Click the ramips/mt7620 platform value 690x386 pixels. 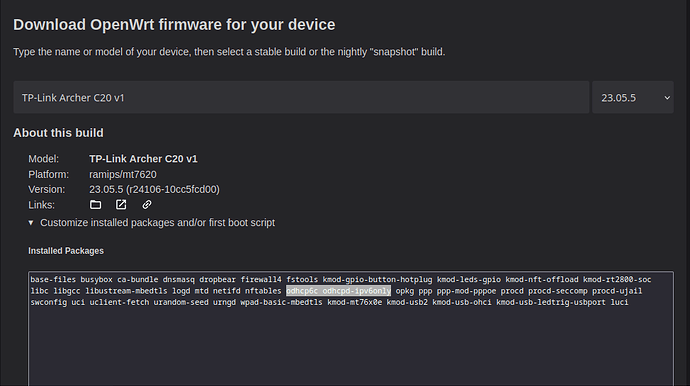[123, 174]
